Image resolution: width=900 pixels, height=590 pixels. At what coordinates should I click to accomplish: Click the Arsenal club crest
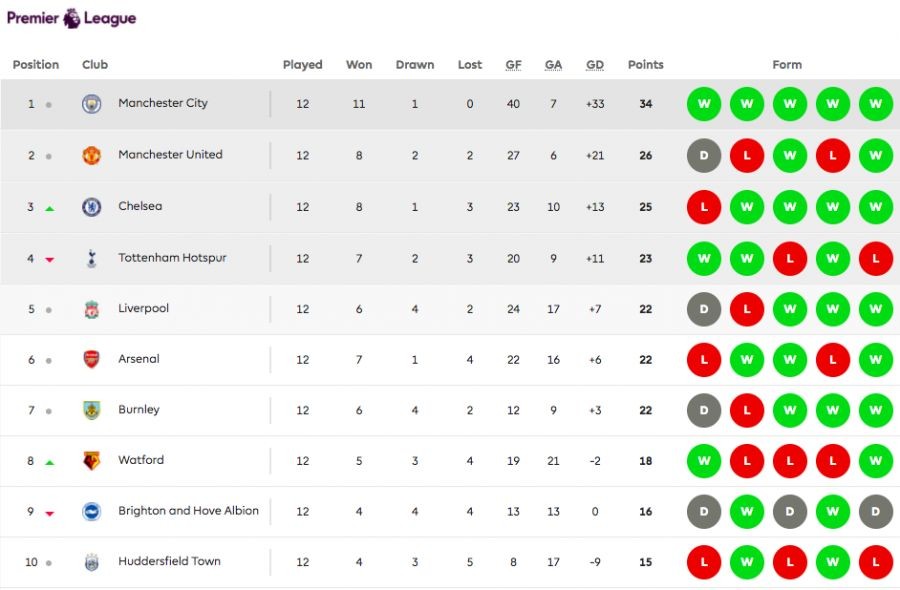pyautogui.click(x=92, y=360)
